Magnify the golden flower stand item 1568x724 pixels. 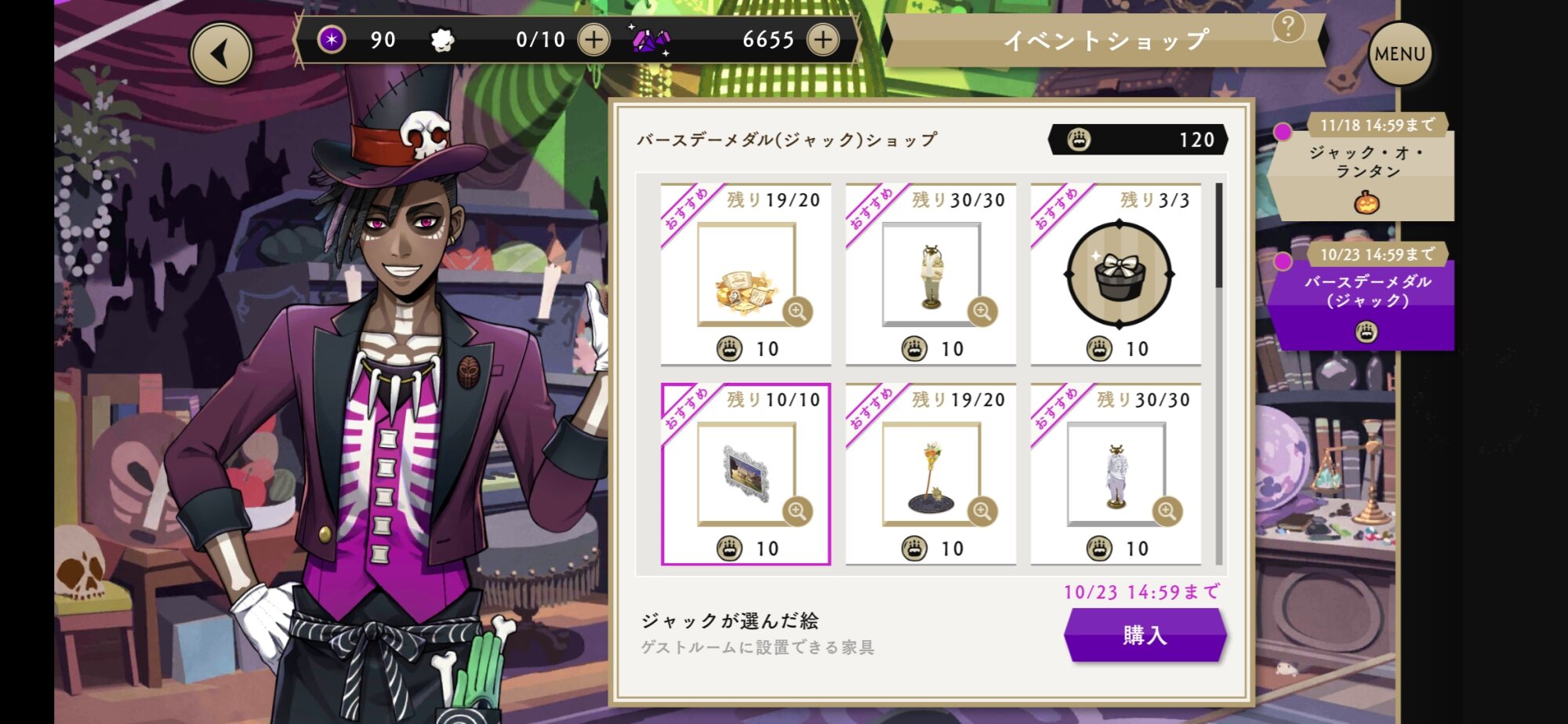[982, 511]
